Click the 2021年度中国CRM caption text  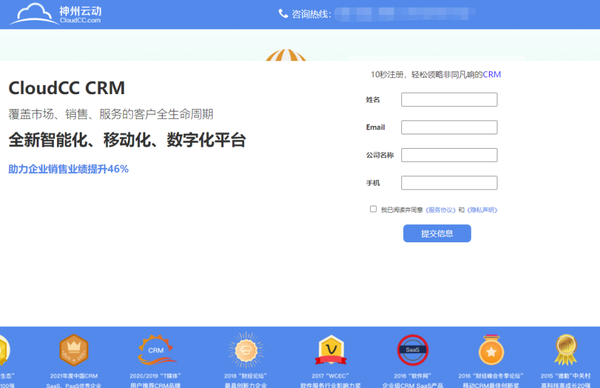(74, 376)
